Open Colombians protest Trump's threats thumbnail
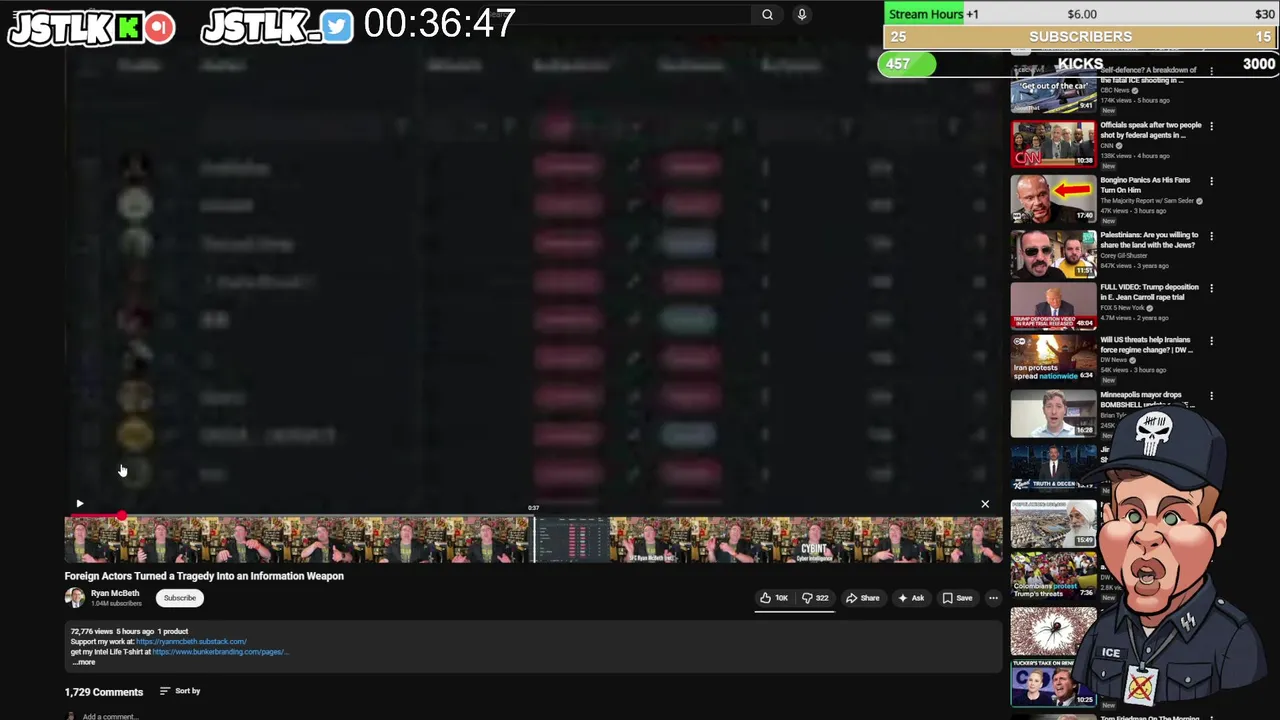Viewport: 1280px width, 720px height. [1053, 577]
